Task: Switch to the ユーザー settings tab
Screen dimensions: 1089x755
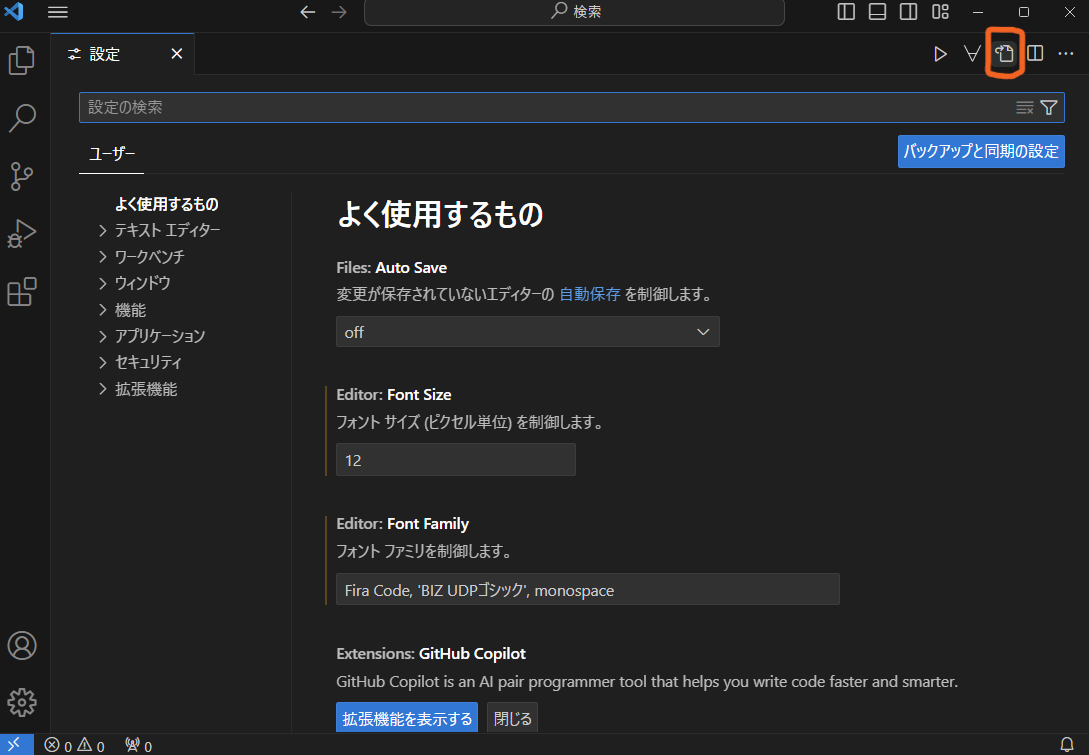Action: click(x=111, y=154)
